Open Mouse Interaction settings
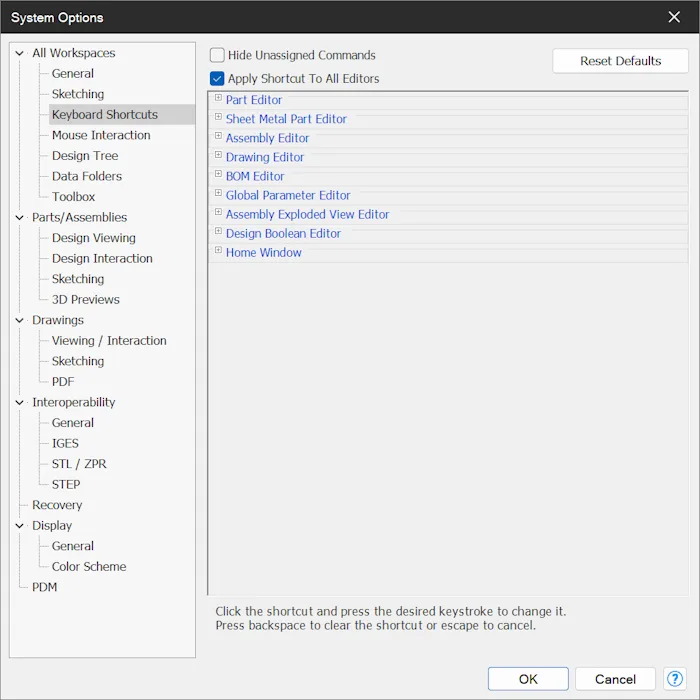This screenshot has width=700, height=700. (101, 135)
